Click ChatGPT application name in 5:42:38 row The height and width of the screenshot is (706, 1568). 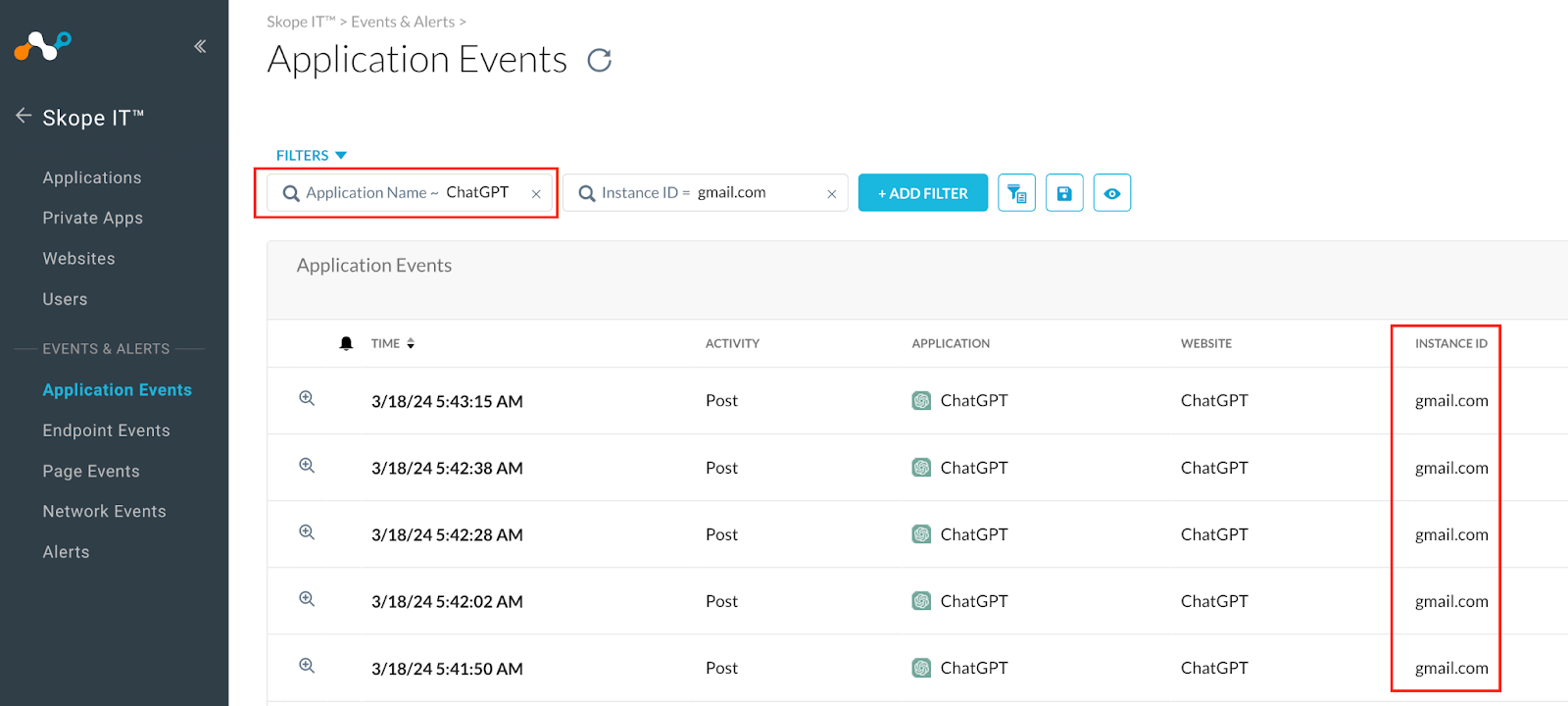coord(974,468)
